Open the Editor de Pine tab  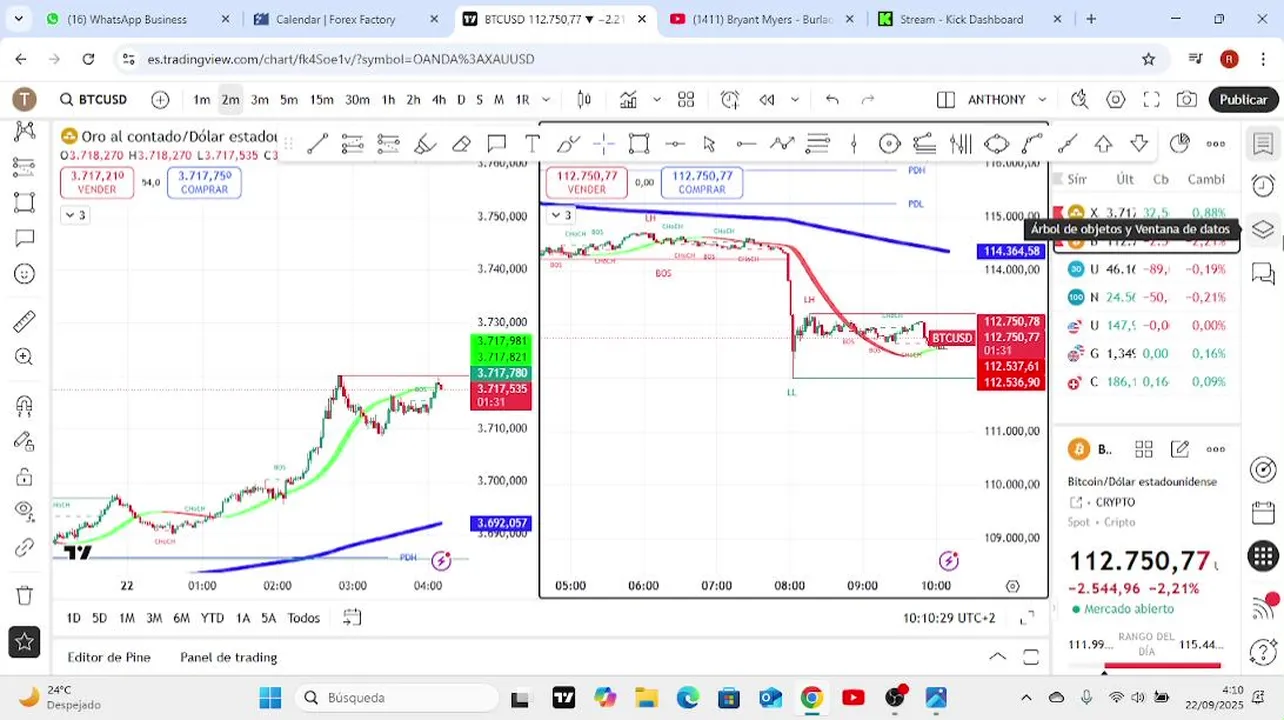pos(109,657)
